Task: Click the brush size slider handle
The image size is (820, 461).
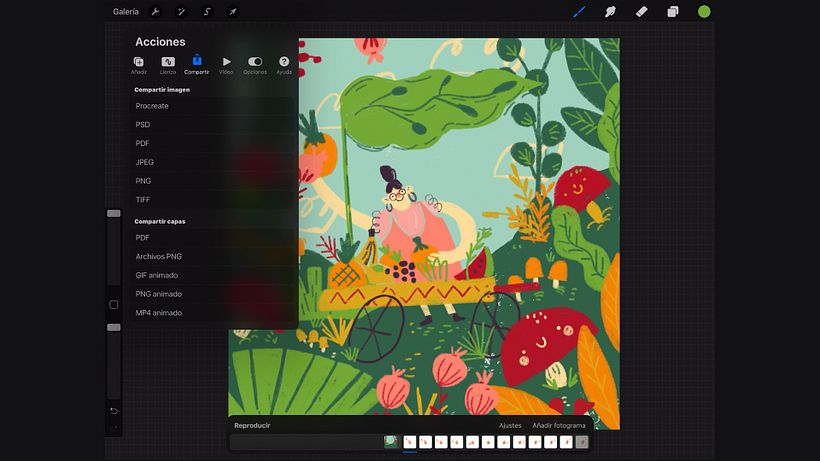Action: click(x=113, y=213)
